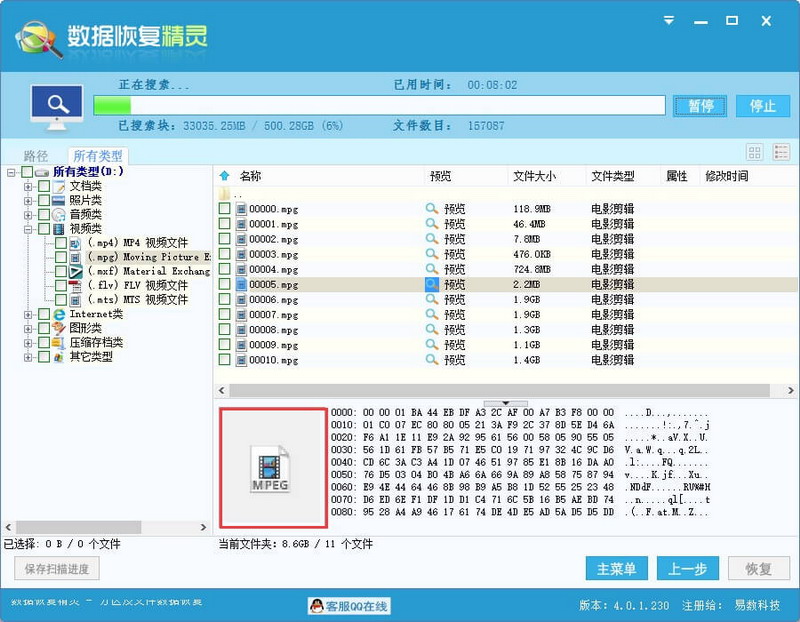This screenshot has width=800, height=622.
Task: Click the 图形类 graphics palette icon
Action: tap(59, 329)
